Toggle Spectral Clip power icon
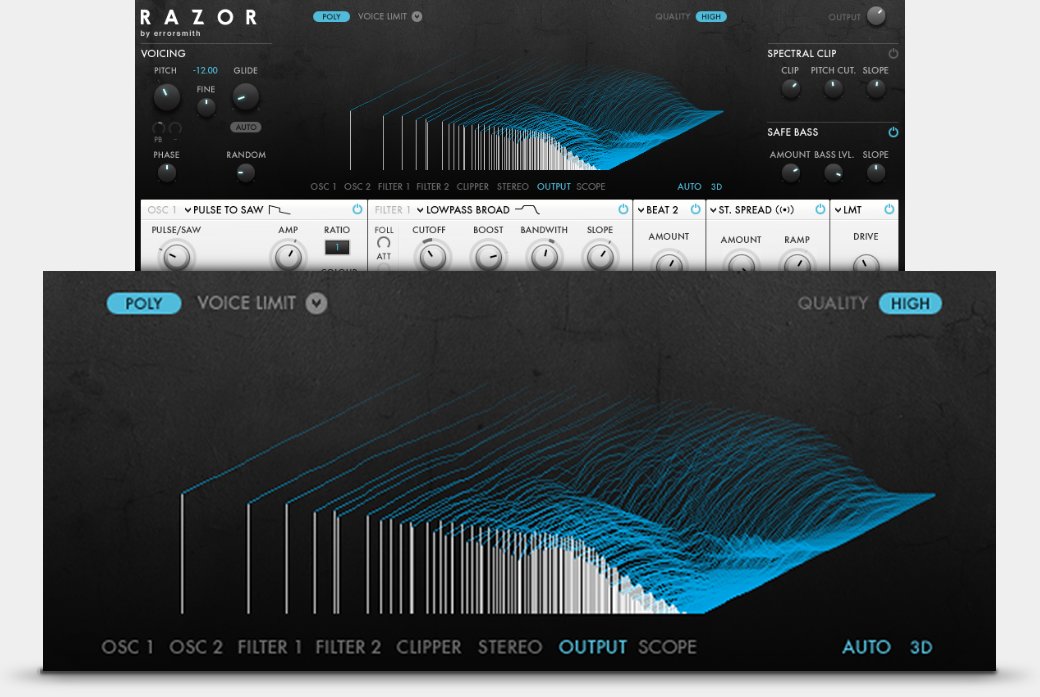 click(893, 53)
